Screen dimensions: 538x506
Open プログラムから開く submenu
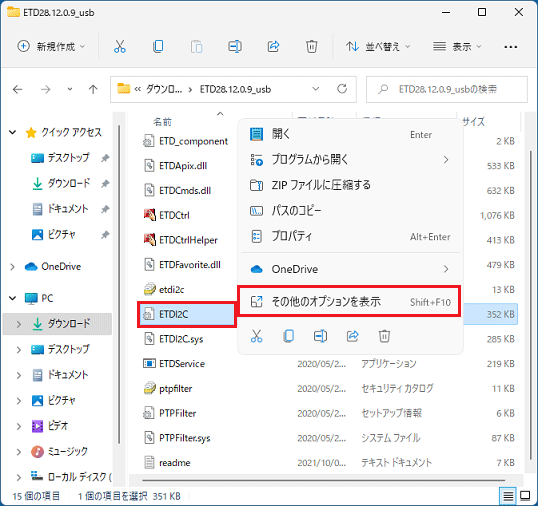click(350, 160)
